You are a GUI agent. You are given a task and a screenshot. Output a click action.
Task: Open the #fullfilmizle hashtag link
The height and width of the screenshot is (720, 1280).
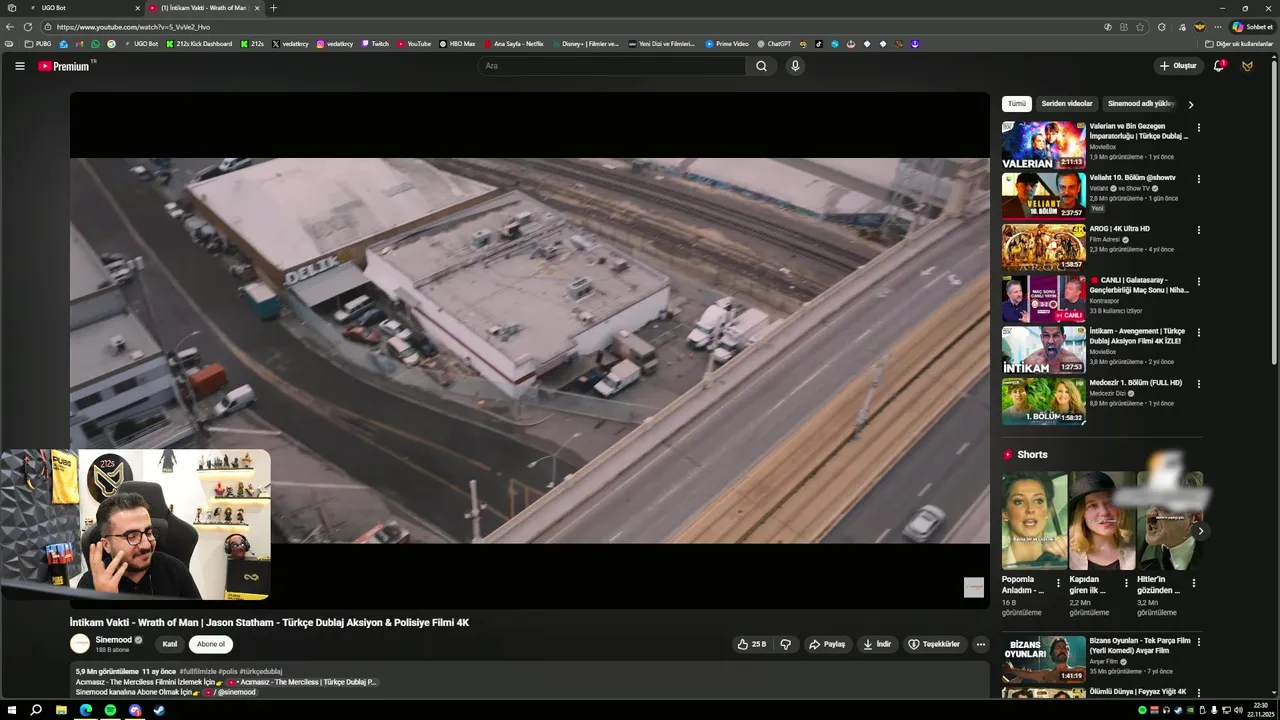[198, 671]
